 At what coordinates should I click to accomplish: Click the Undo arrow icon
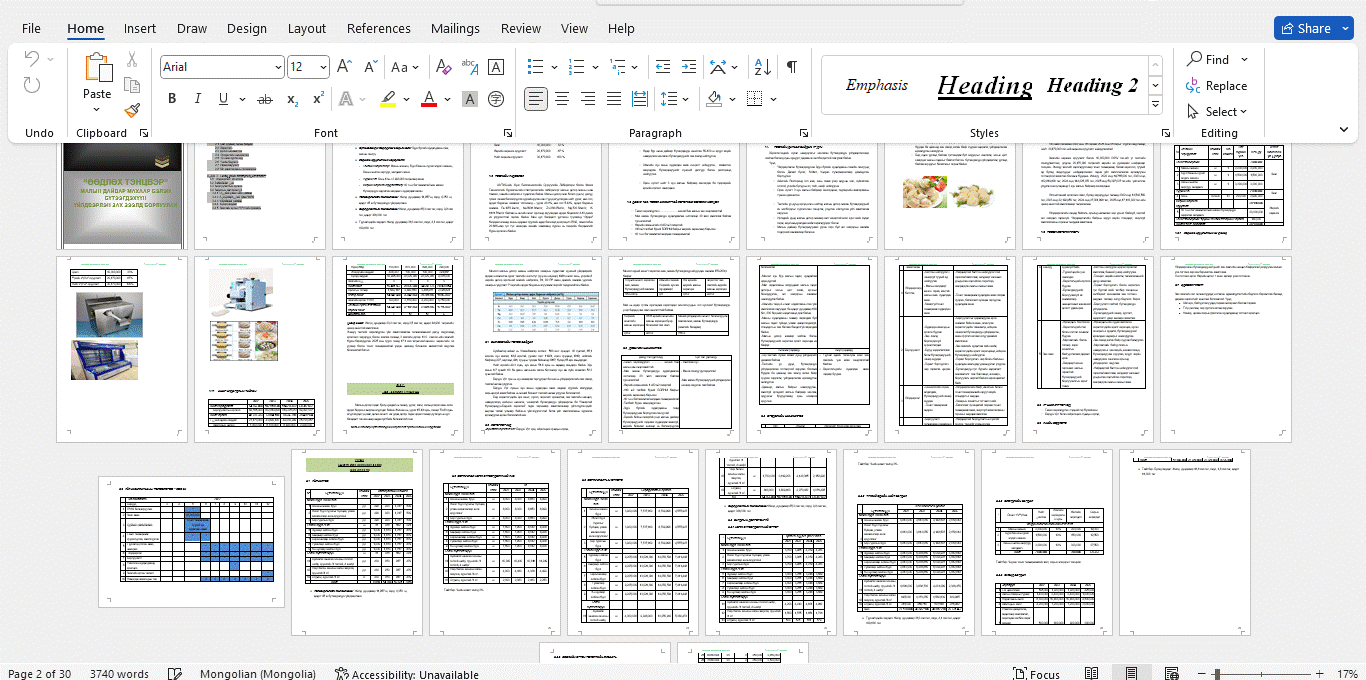click(x=32, y=60)
